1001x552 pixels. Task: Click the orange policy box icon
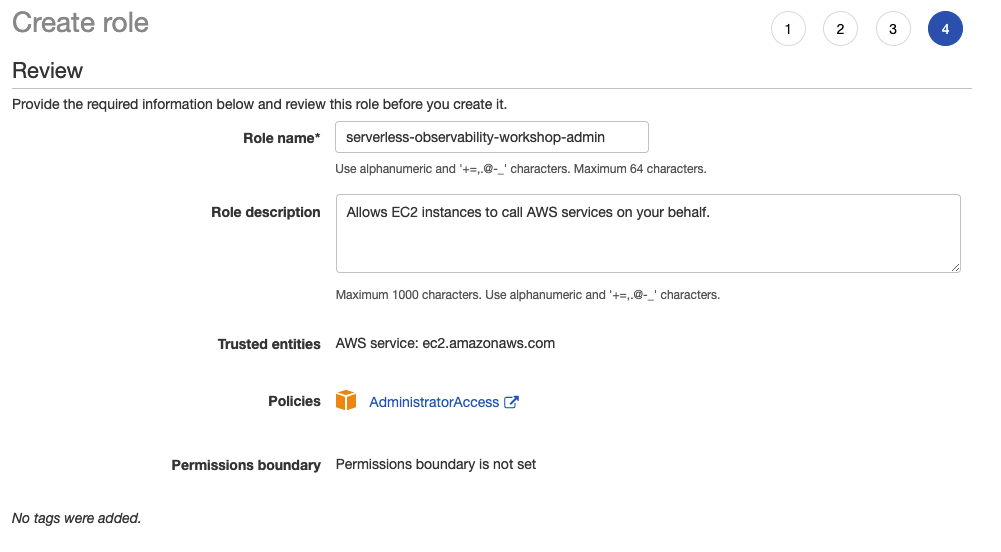(x=346, y=401)
